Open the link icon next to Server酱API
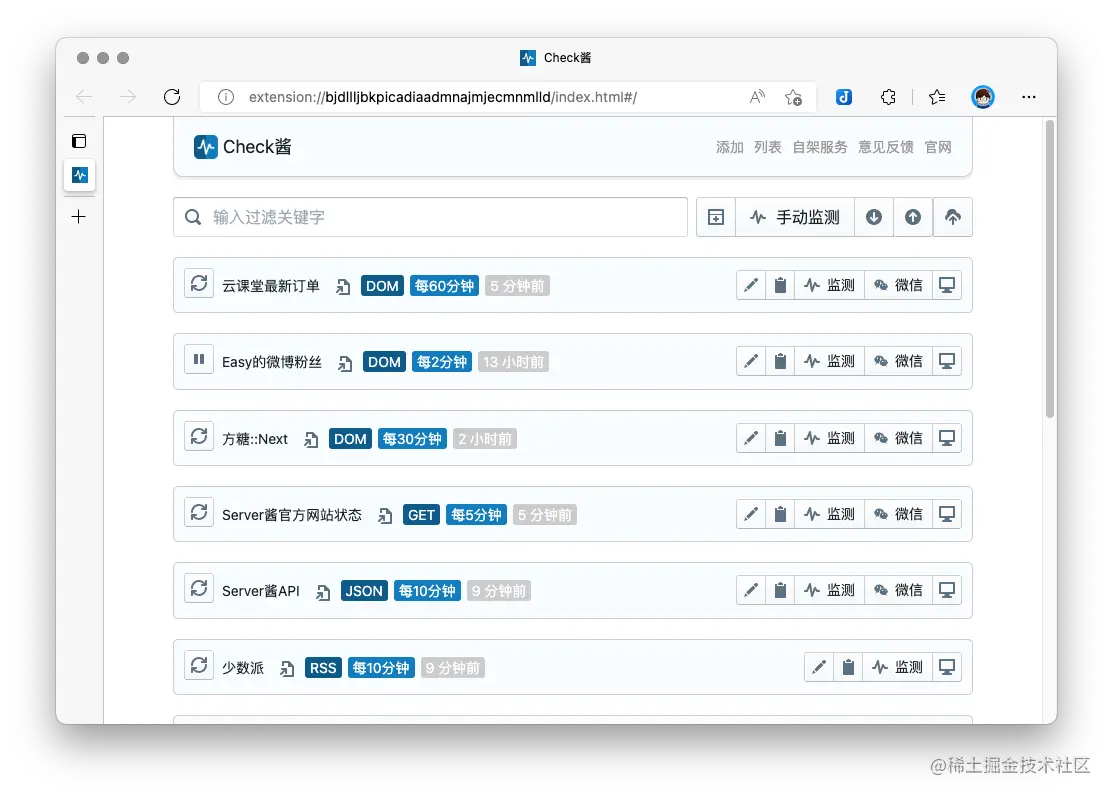The width and height of the screenshot is (1113, 798). [x=323, y=592]
